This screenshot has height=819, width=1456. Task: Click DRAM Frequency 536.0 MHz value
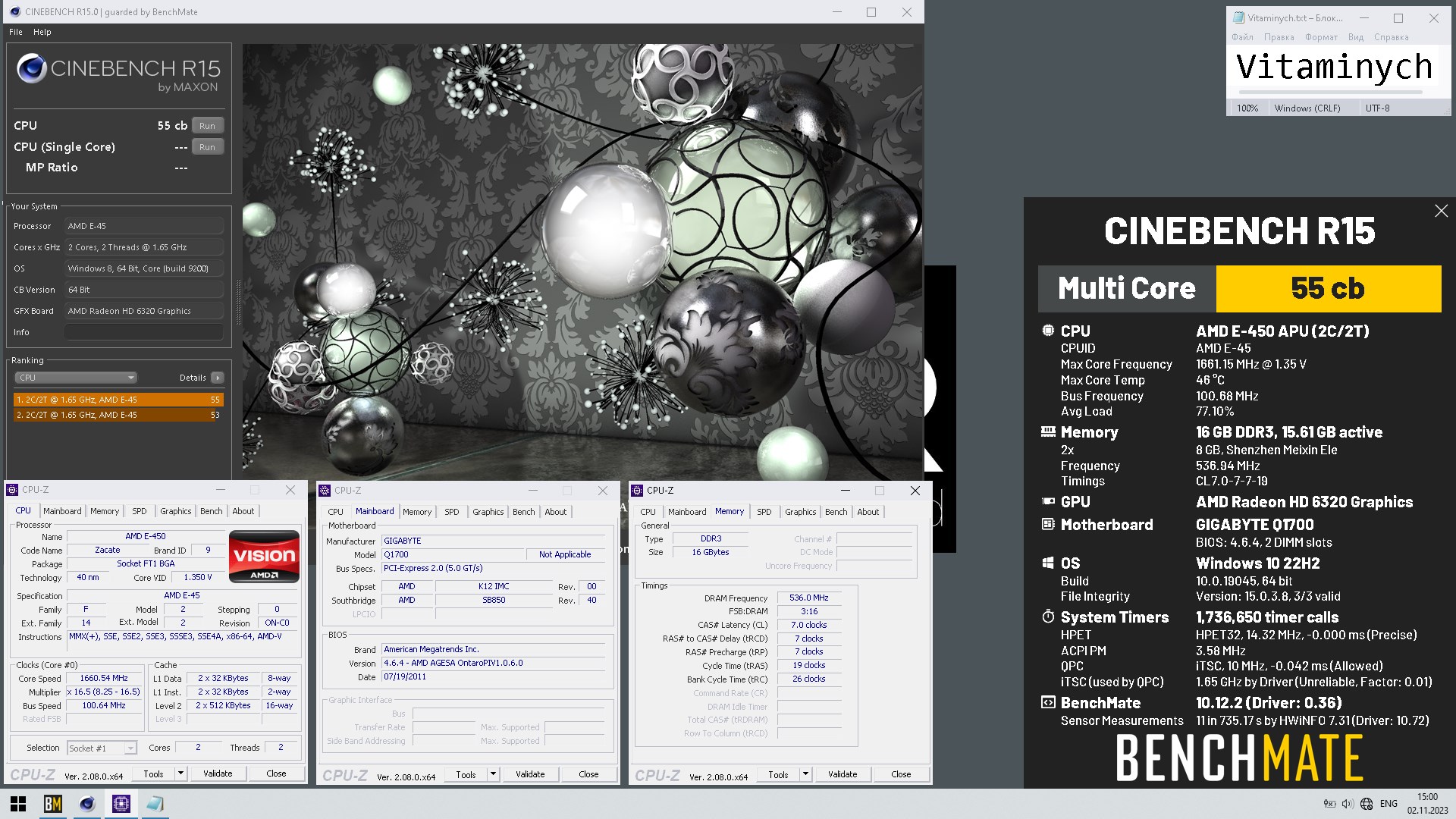pyautogui.click(x=808, y=598)
